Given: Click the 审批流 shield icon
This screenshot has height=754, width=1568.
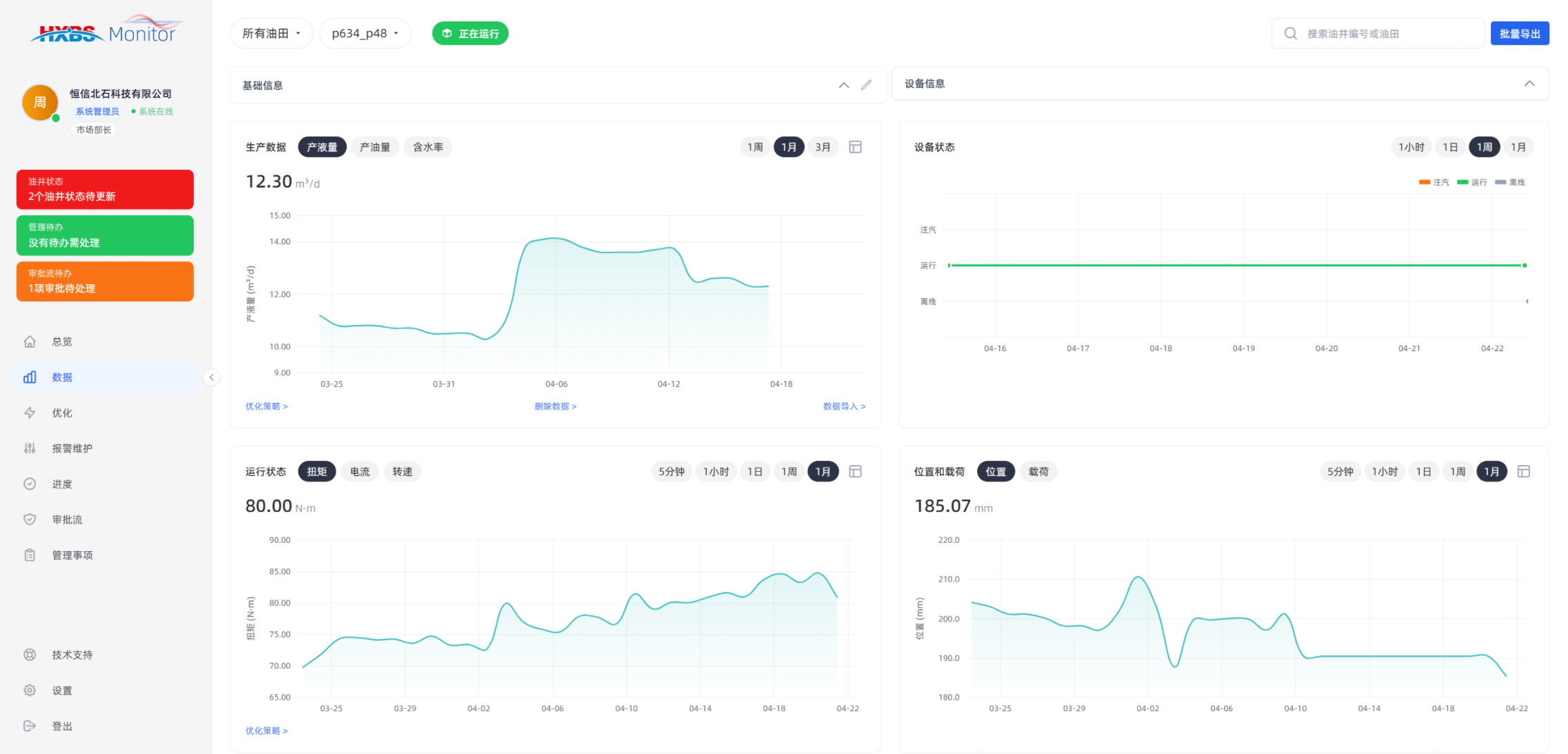Looking at the screenshot, I should (30, 519).
